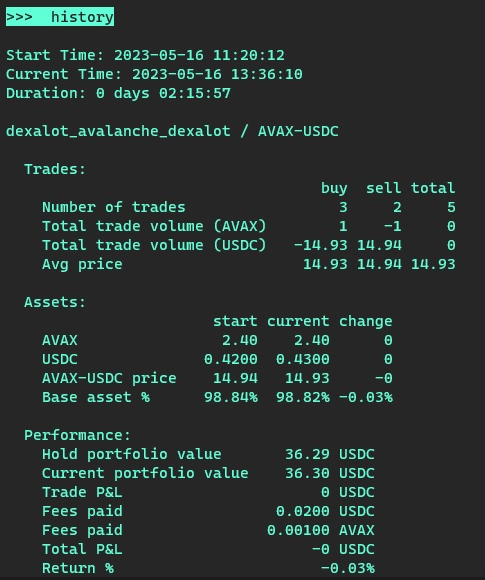Screen dimensions: 485x580
Task: Click the Performance section heading
Action: point(77,435)
